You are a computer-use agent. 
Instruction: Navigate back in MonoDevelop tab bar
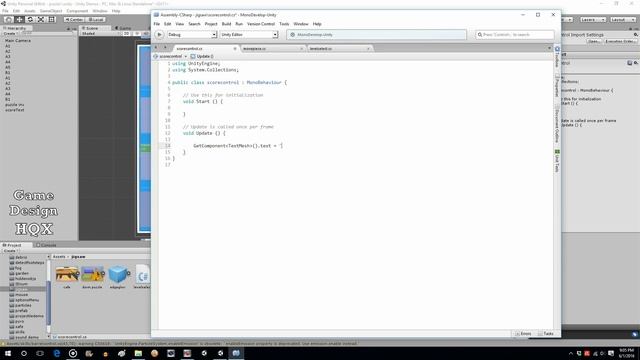pos(156,48)
